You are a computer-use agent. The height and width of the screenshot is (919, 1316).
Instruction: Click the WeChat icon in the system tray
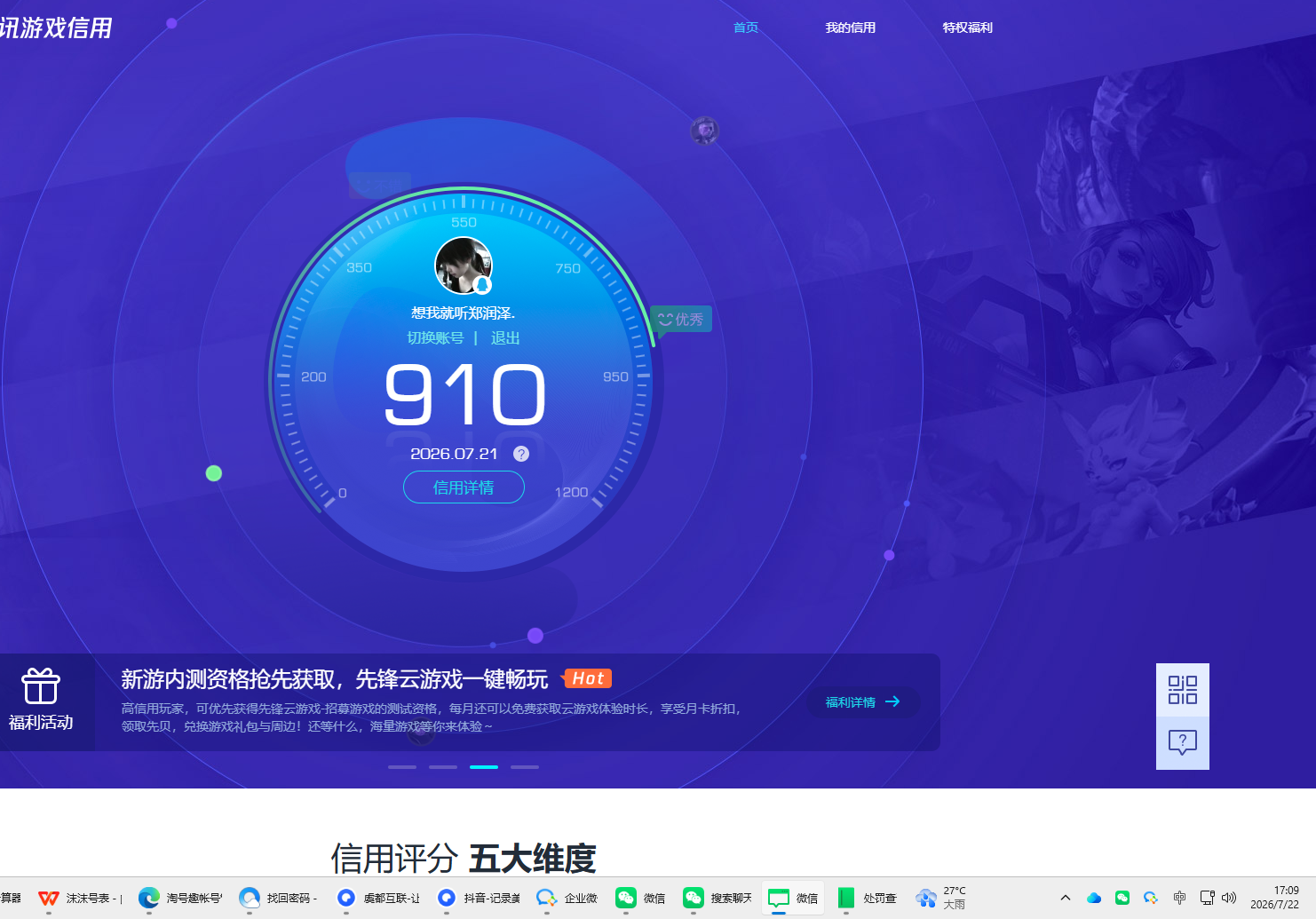(1122, 898)
